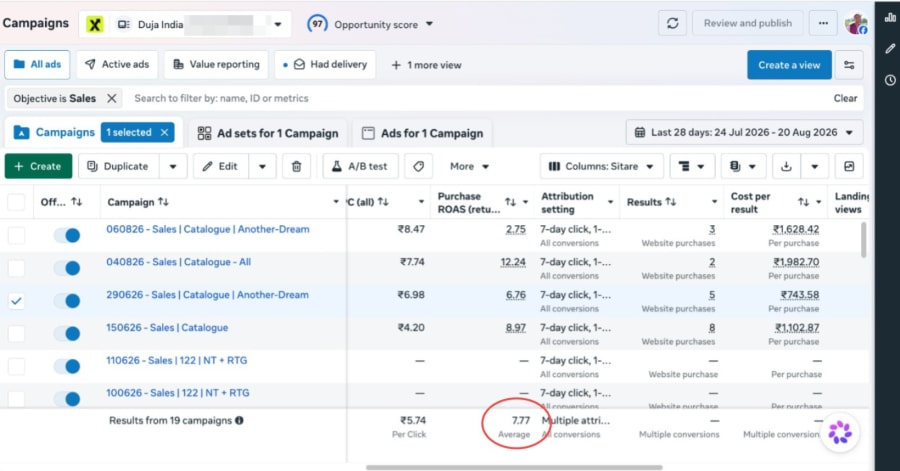Open the profile avatar menu
Screen dimensions: 900x471
click(x=856, y=24)
